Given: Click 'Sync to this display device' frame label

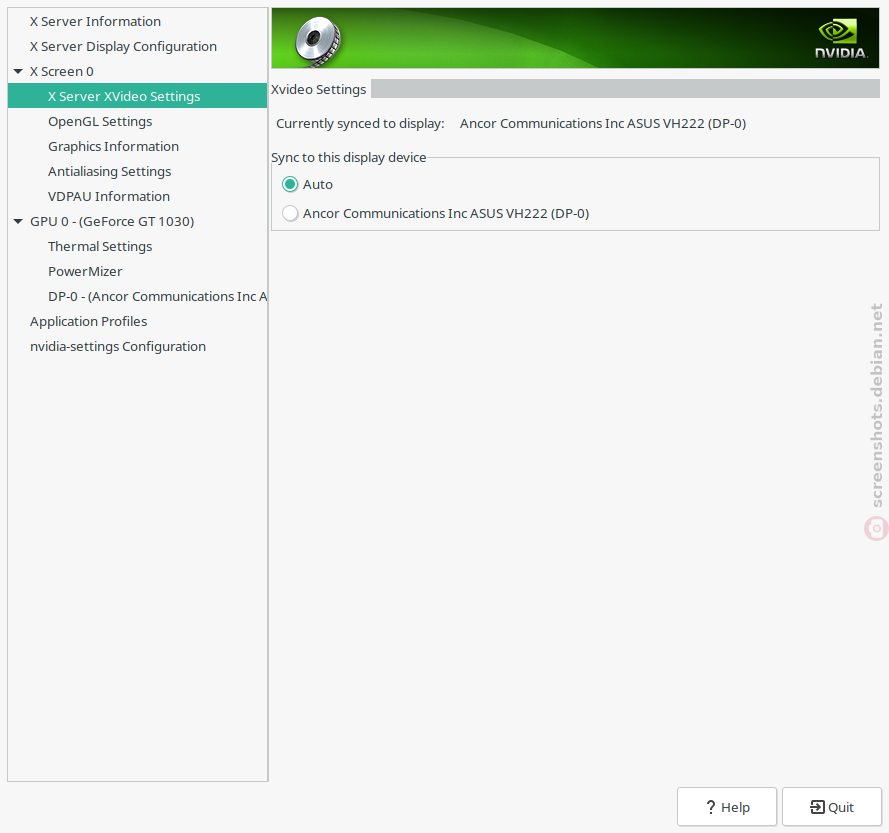Looking at the screenshot, I should (349, 157).
